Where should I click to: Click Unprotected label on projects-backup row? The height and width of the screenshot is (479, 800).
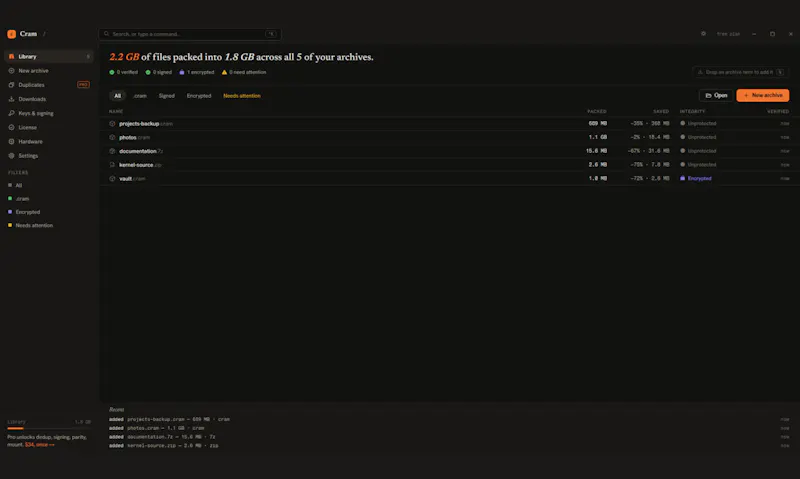click(702, 123)
